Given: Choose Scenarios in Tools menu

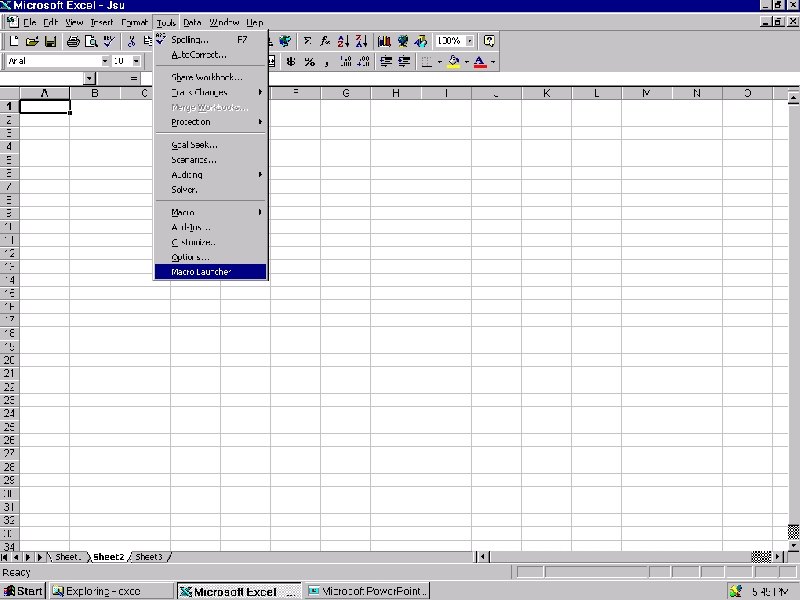Looking at the screenshot, I should 210,160.
